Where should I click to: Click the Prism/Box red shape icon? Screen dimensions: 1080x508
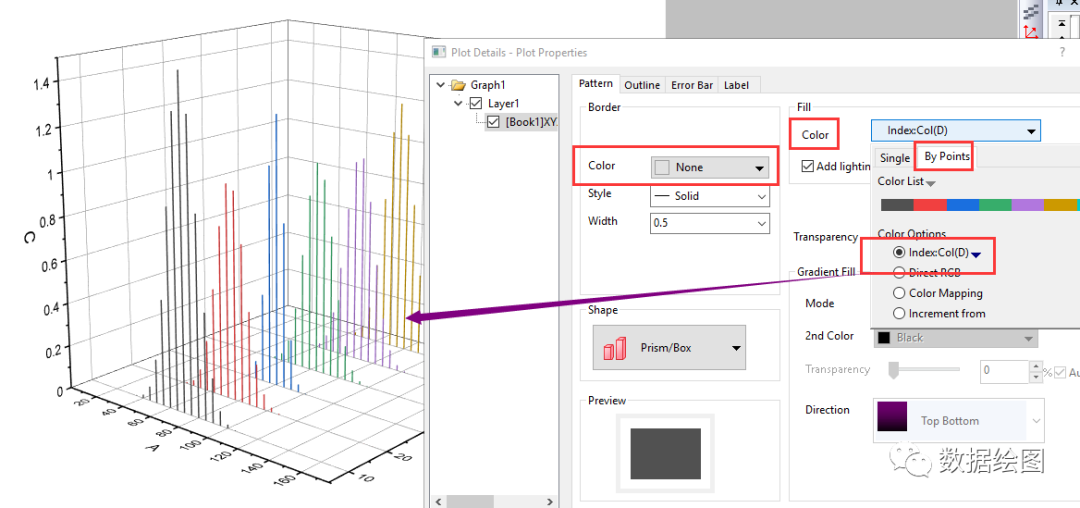614,348
